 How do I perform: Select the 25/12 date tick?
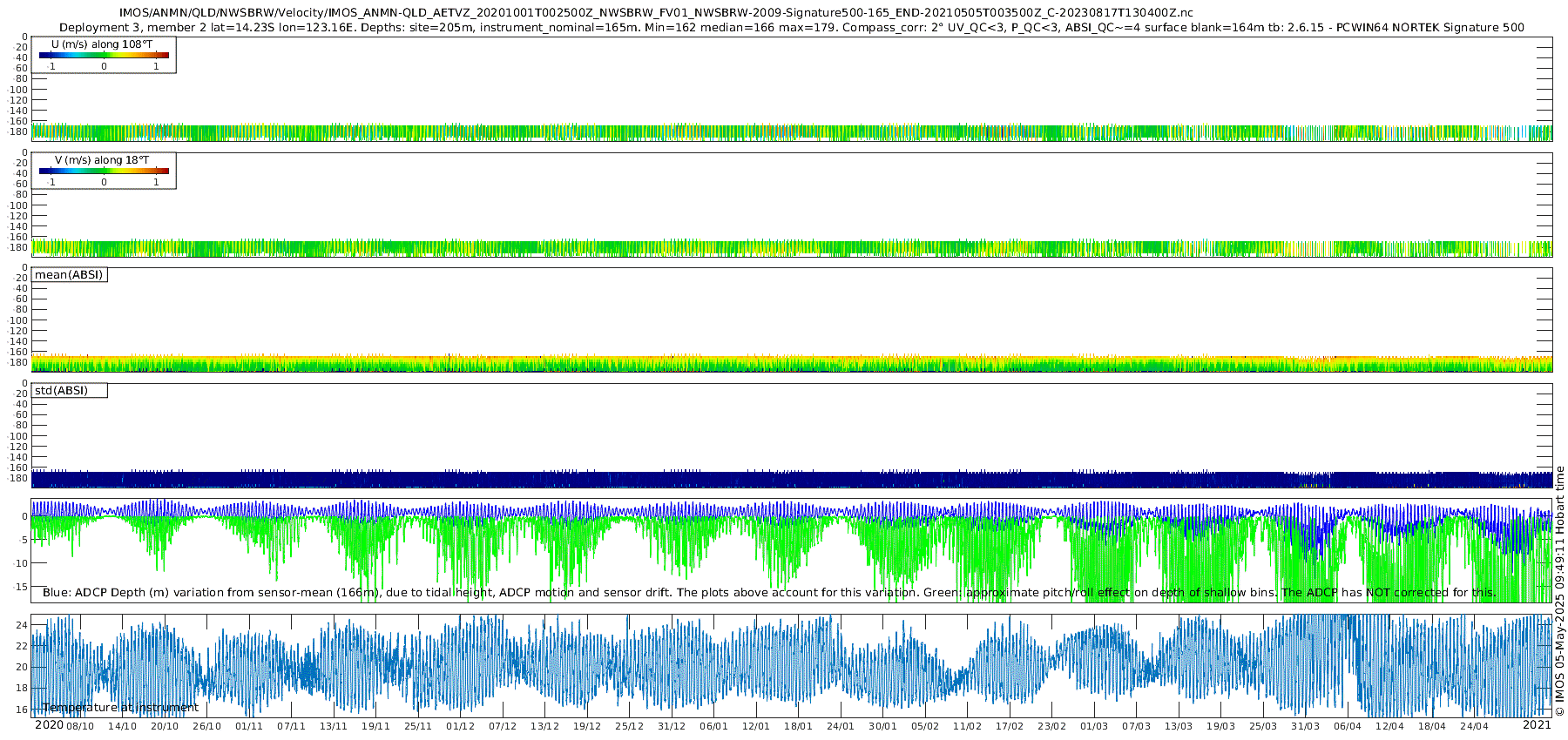pos(629,726)
